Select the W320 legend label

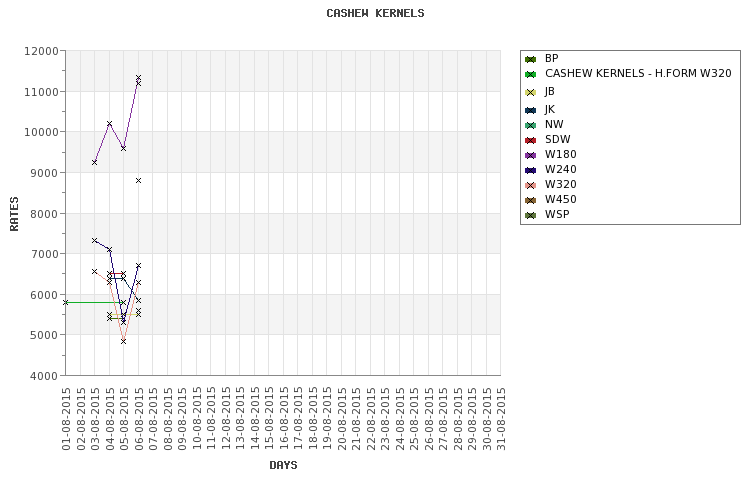[561, 184]
